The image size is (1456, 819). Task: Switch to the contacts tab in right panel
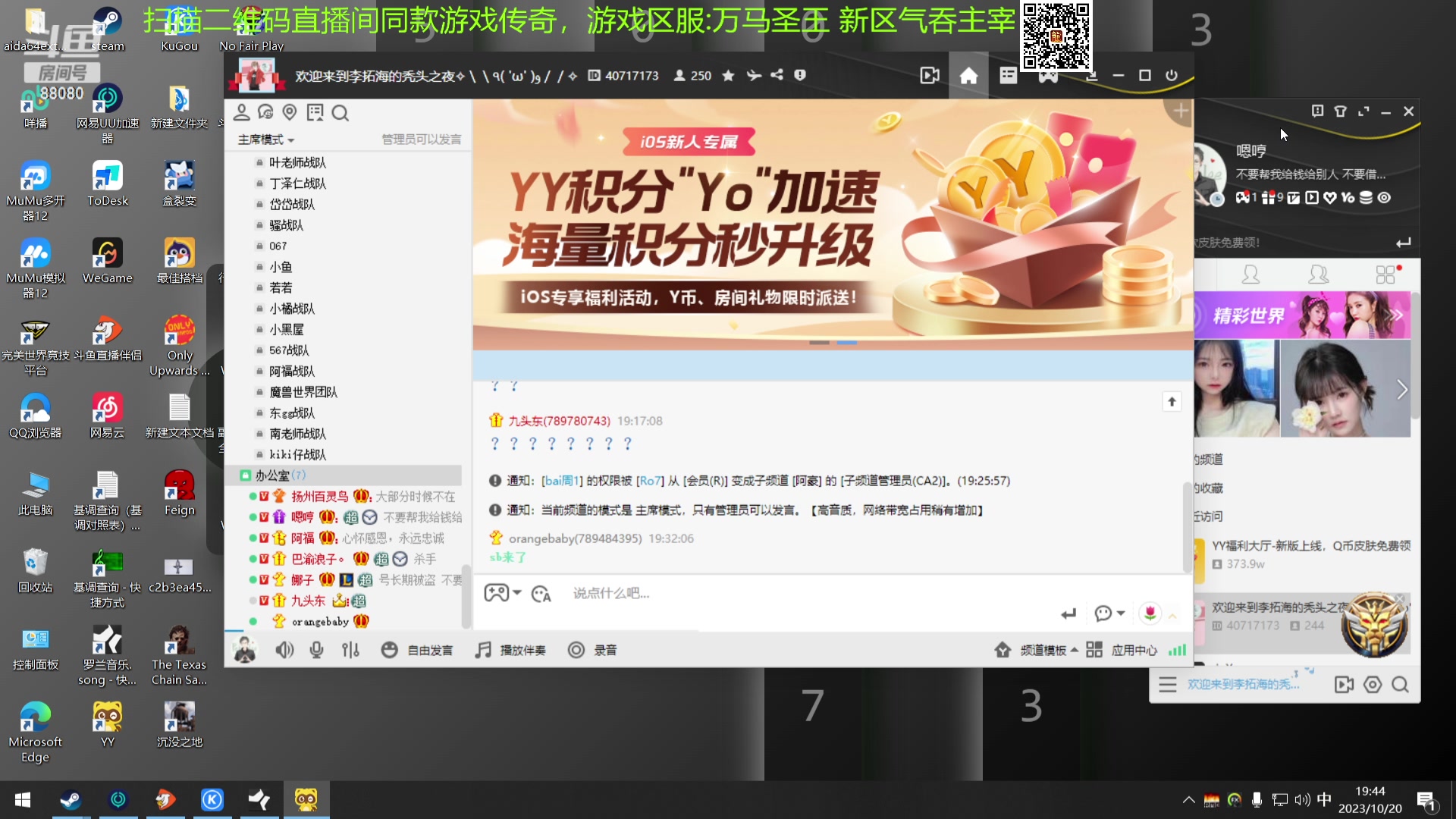tap(1319, 274)
